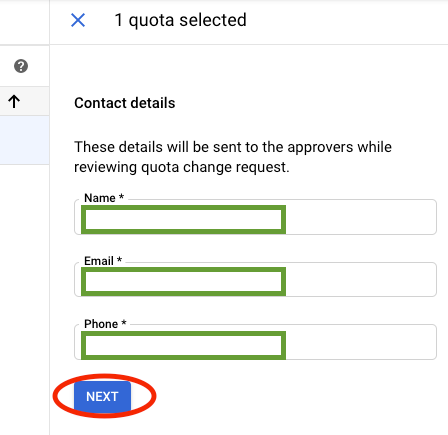Image resolution: width=448 pixels, height=435 pixels.
Task: Select the '1 quota selected' heading text
Action: coord(180,20)
